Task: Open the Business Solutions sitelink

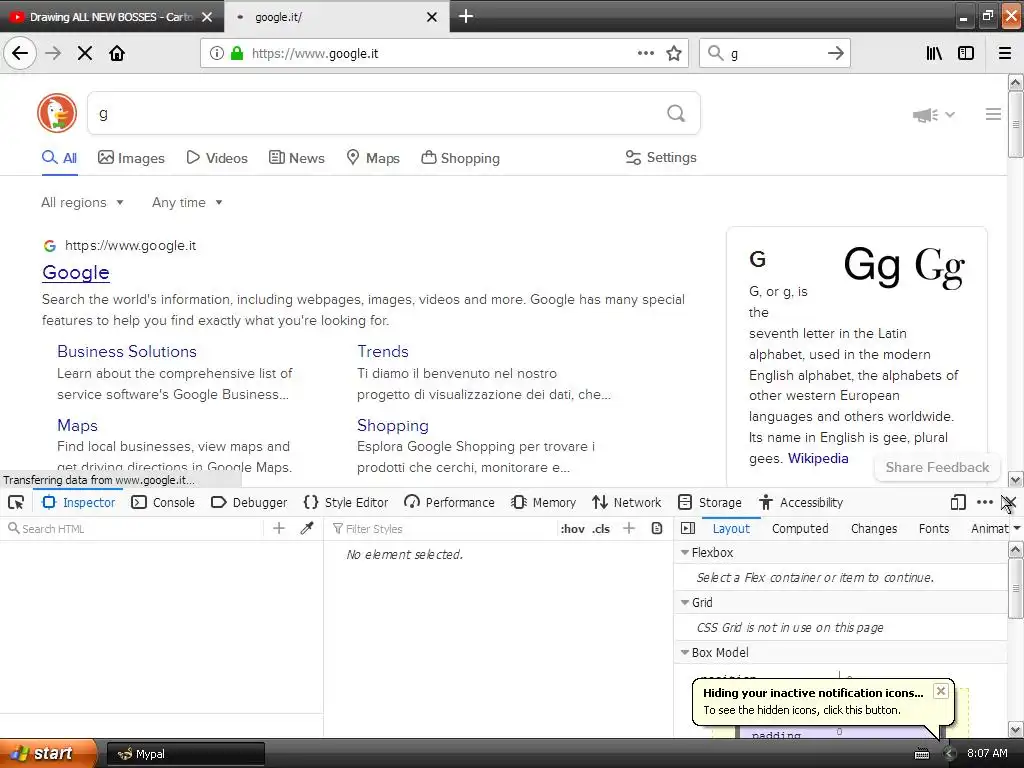Action: coord(127,351)
